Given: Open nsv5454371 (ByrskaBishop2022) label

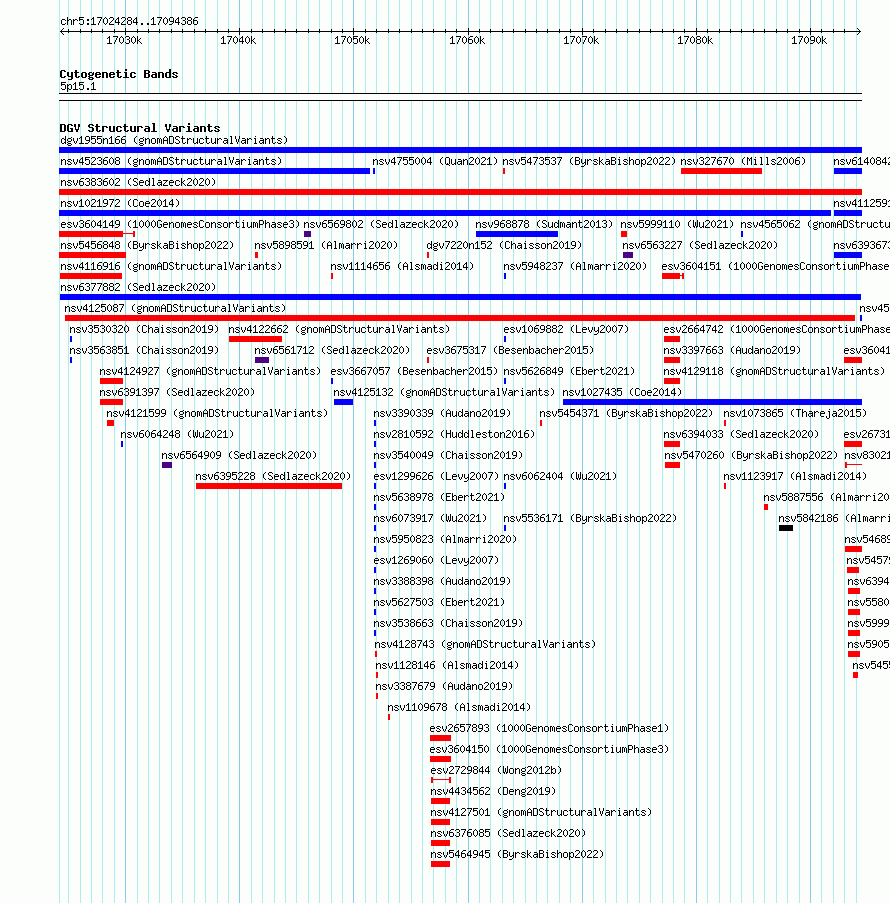Looking at the screenshot, I should (626, 413).
